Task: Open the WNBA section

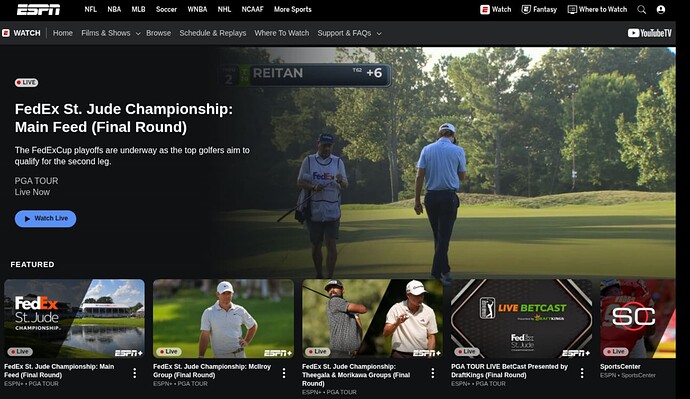Action: (197, 9)
